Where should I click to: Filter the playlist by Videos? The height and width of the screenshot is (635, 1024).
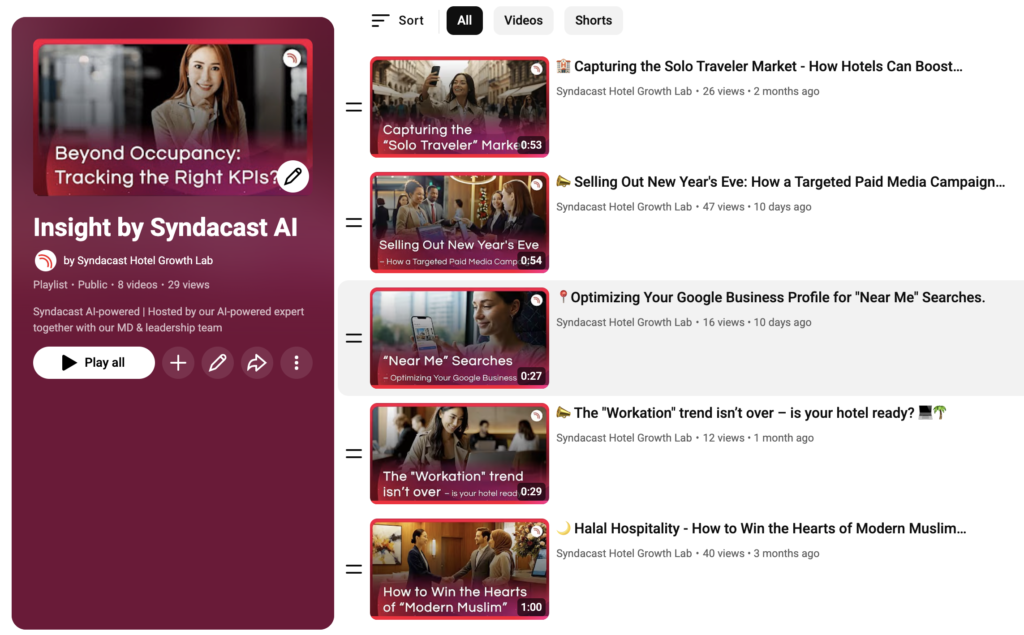[523, 20]
